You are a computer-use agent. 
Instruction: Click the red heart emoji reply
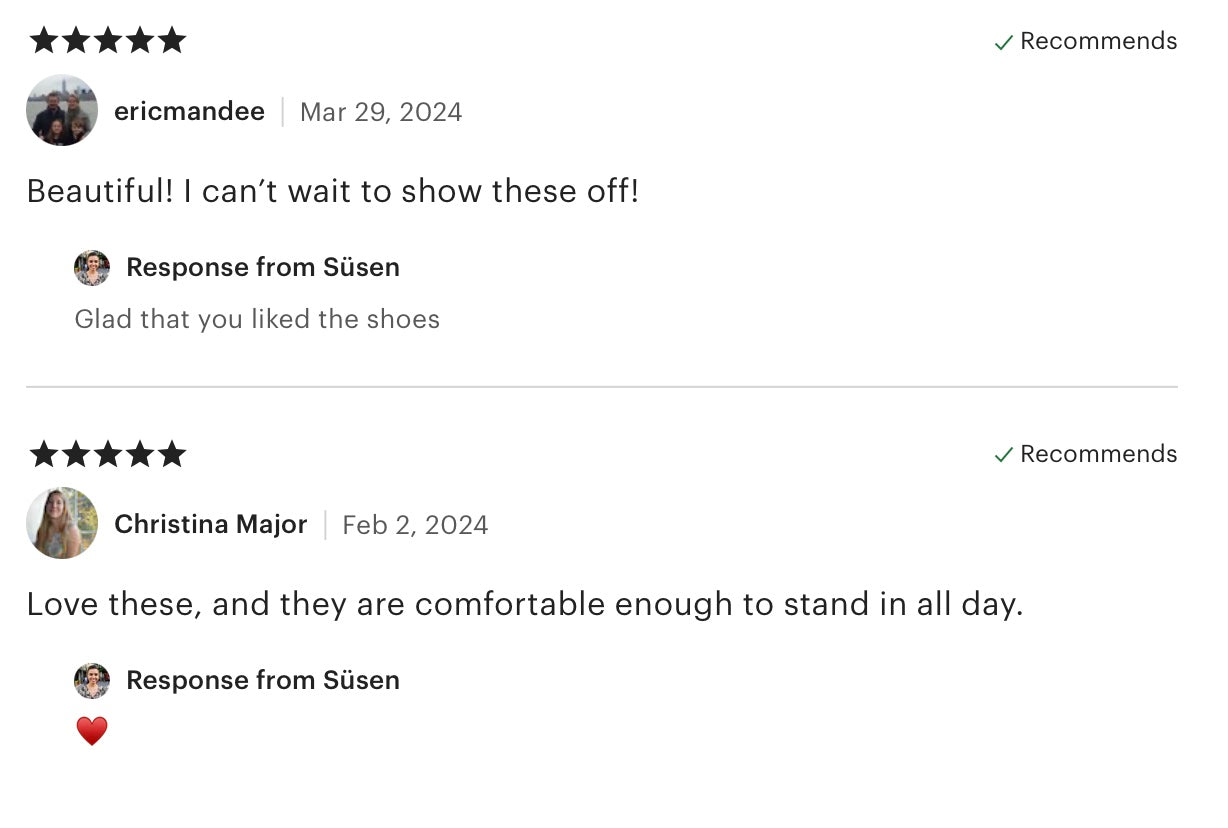point(92,731)
